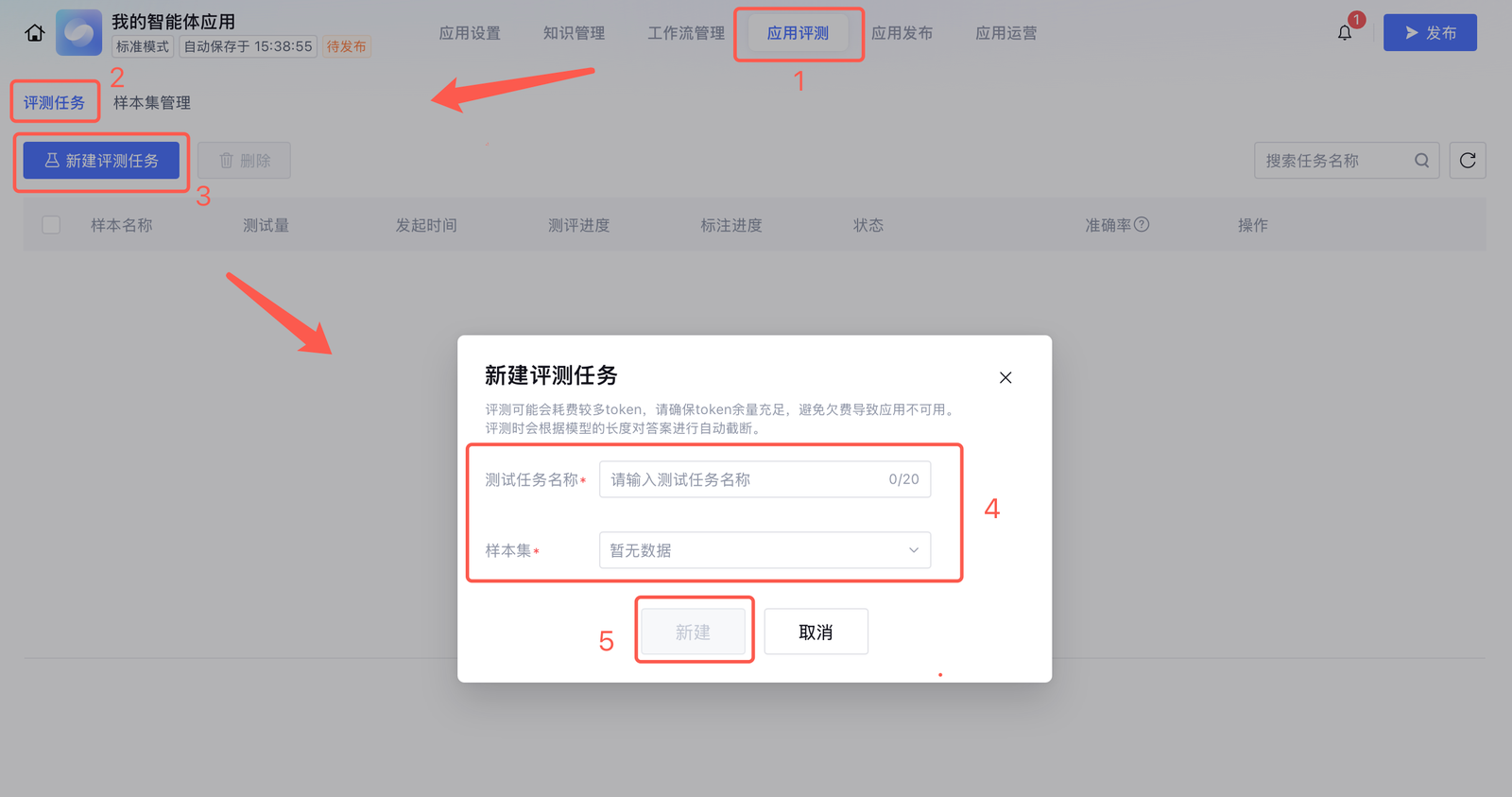Image resolution: width=1512 pixels, height=797 pixels.
Task: Open the notification bell
Action: pyautogui.click(x=1345, y=33)
